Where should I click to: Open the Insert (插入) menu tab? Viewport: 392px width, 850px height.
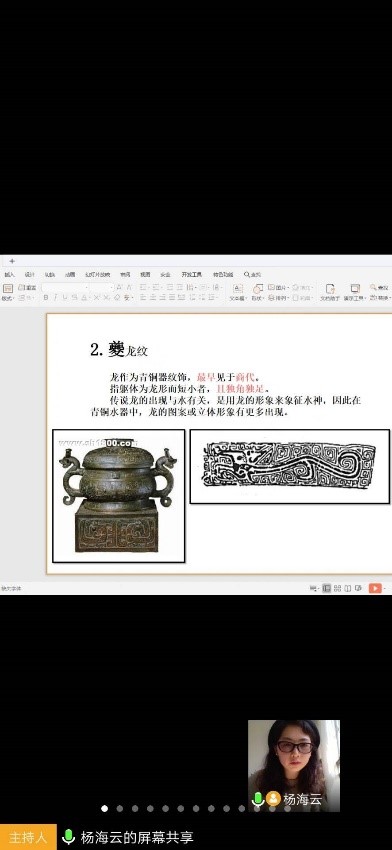9,274
